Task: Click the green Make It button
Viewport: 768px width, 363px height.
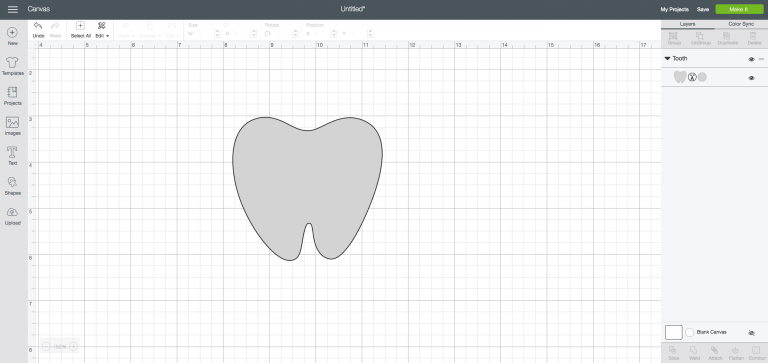Action: 739,9
